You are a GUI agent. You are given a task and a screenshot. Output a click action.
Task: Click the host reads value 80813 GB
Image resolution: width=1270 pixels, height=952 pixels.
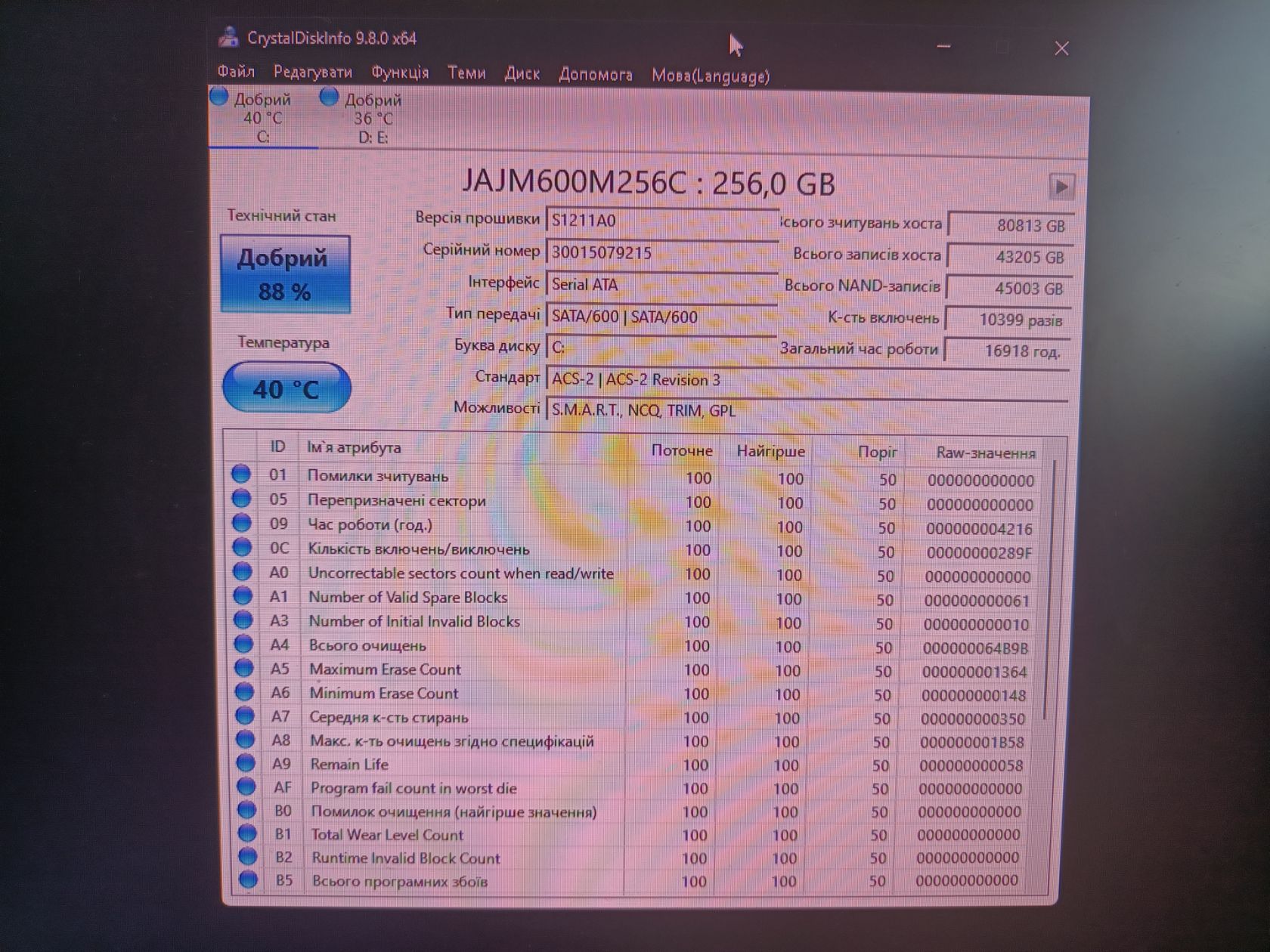coord(1009,225)
